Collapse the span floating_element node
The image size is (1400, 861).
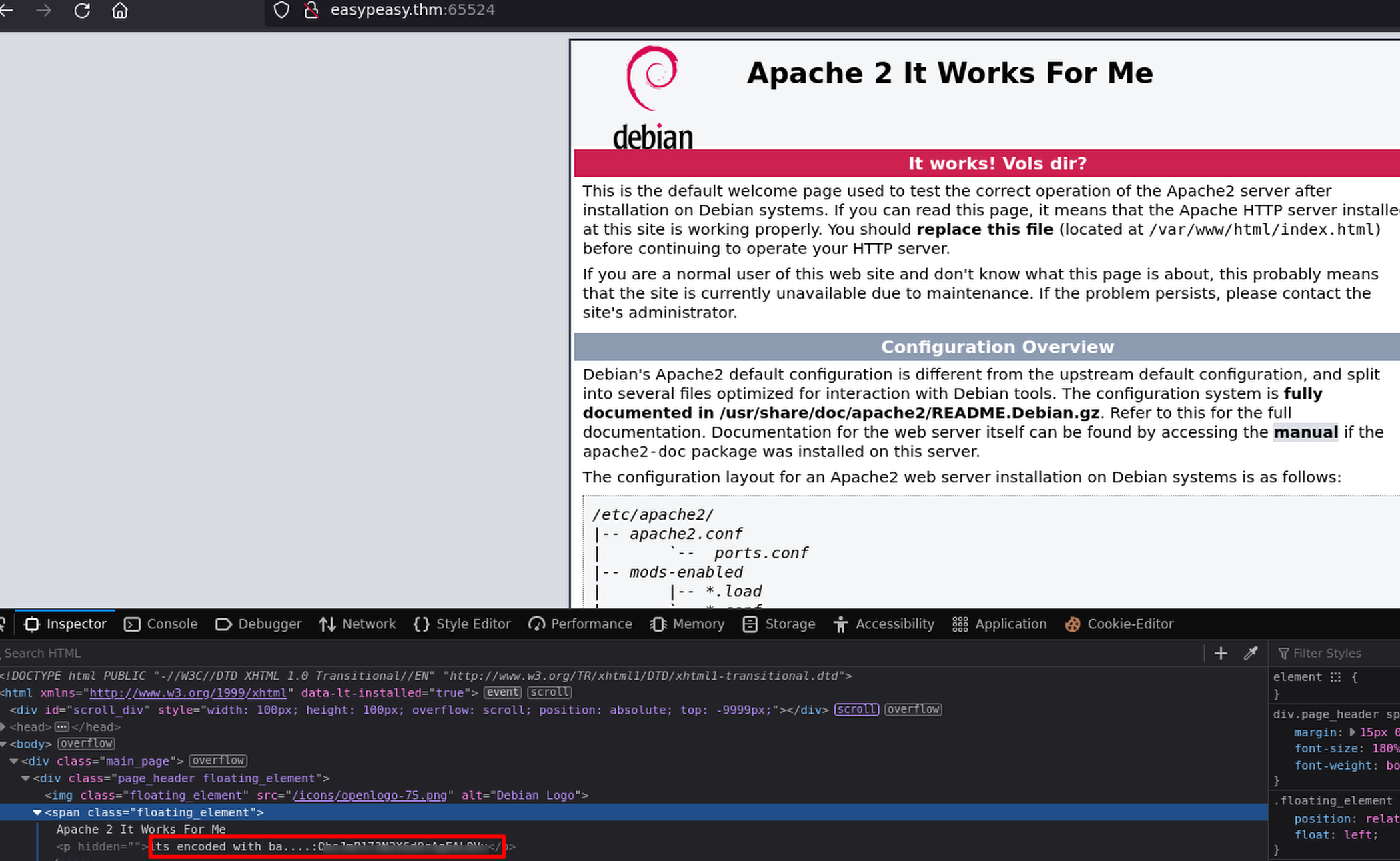tap(37, 812)
